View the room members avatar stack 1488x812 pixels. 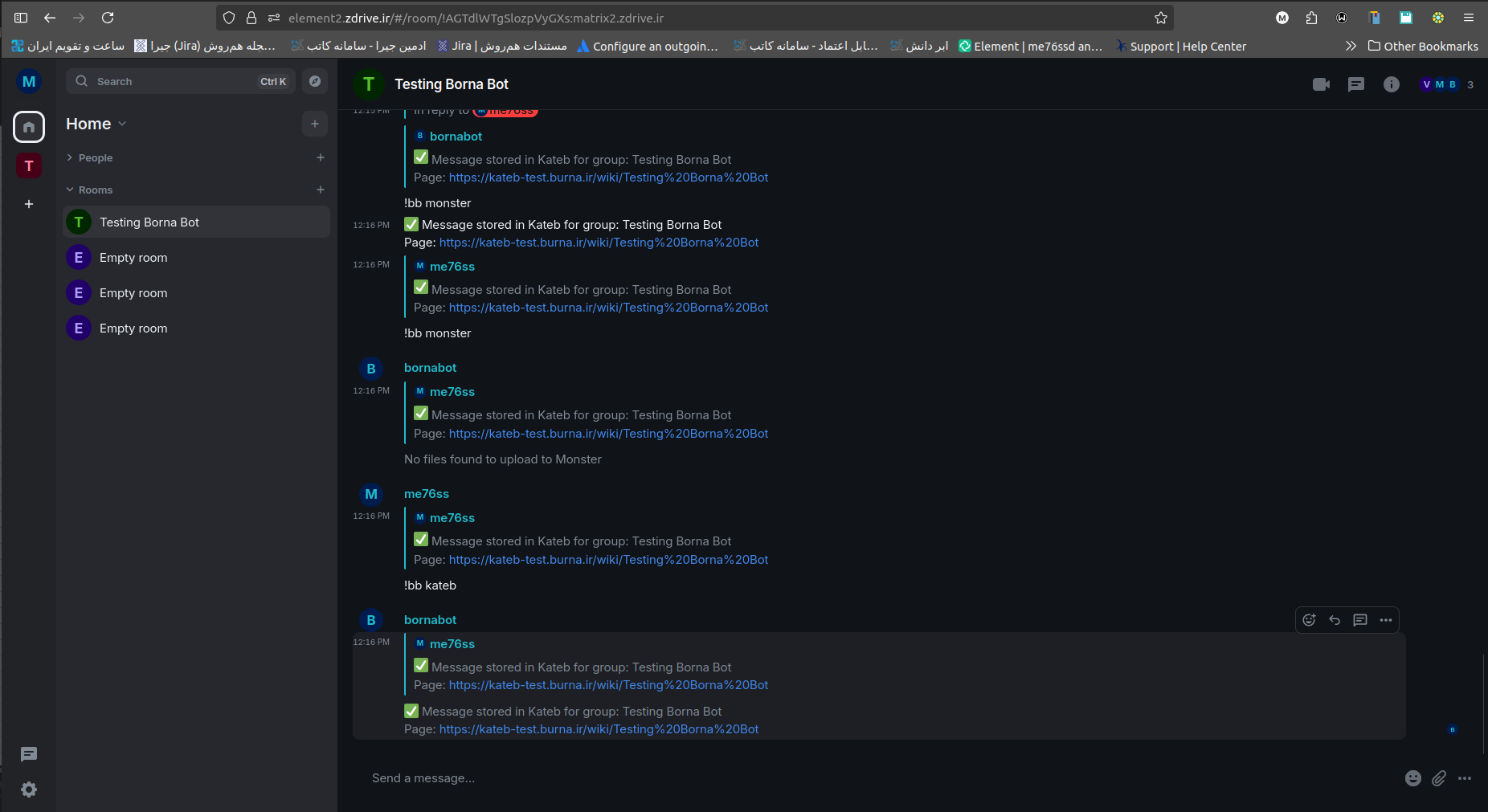(x=1439, y=84)
